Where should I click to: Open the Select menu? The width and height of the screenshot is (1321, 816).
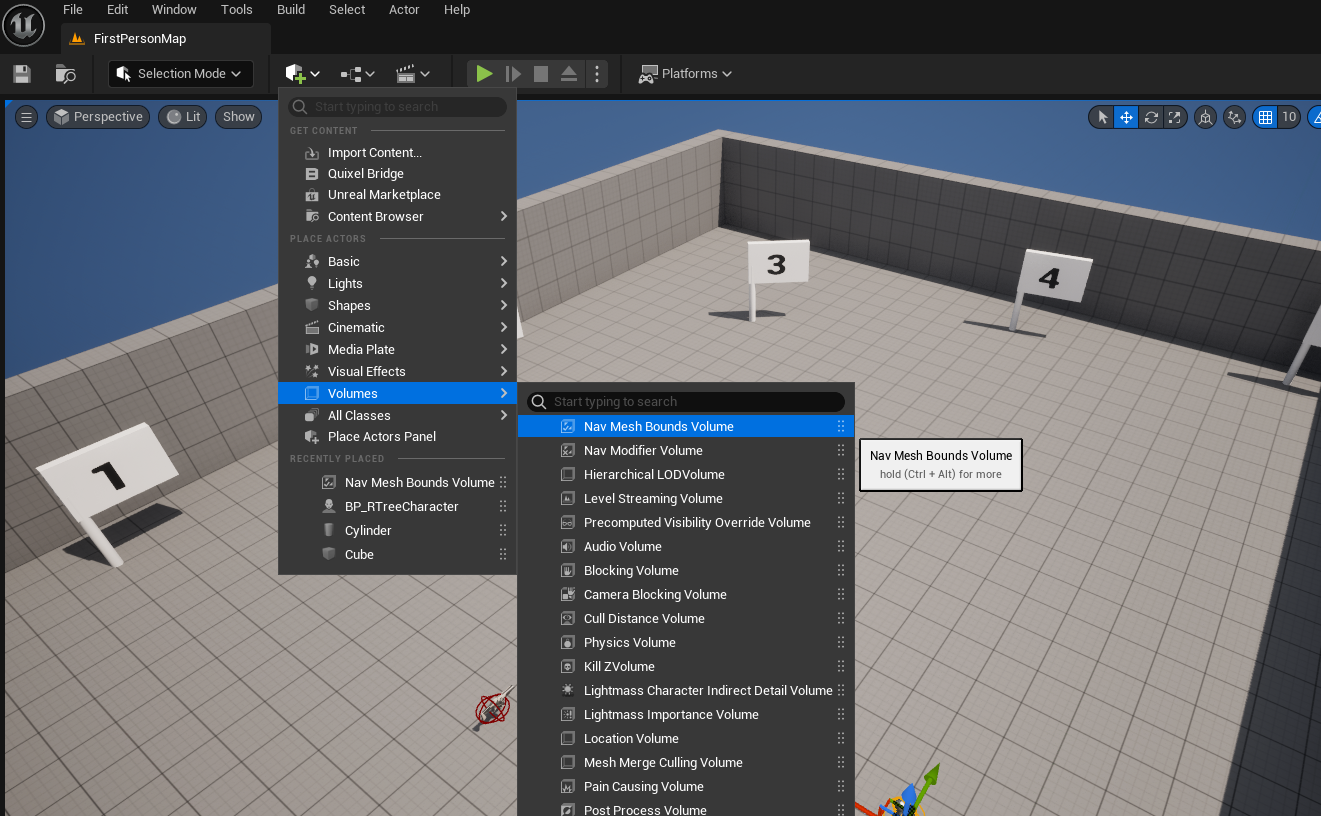tap(347, 10)
